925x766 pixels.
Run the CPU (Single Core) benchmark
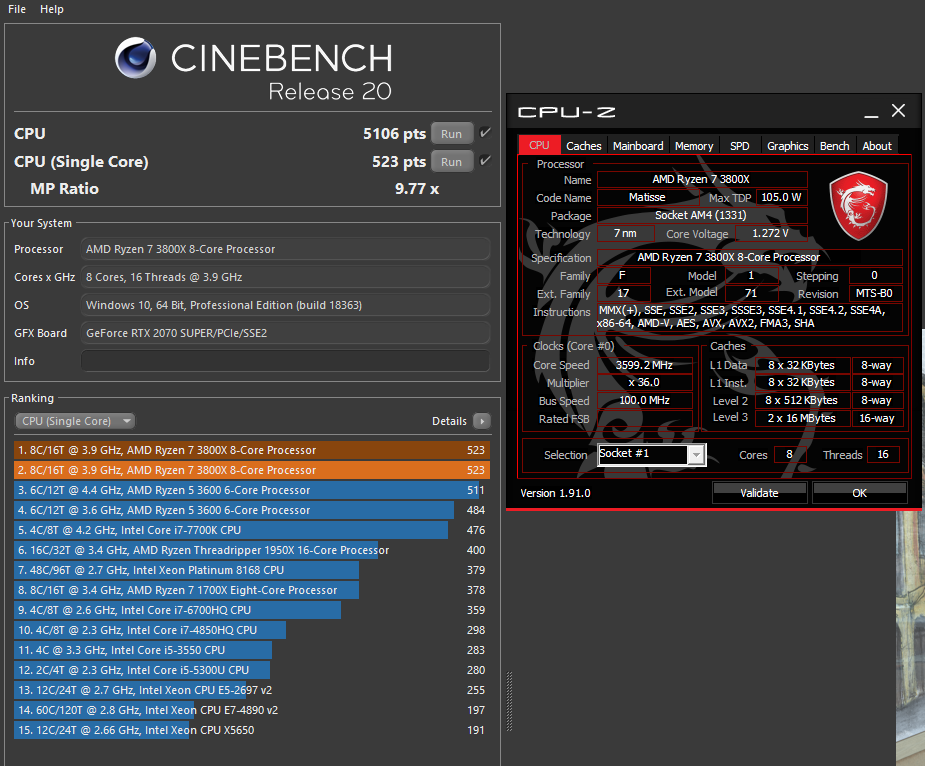point(452,162)
